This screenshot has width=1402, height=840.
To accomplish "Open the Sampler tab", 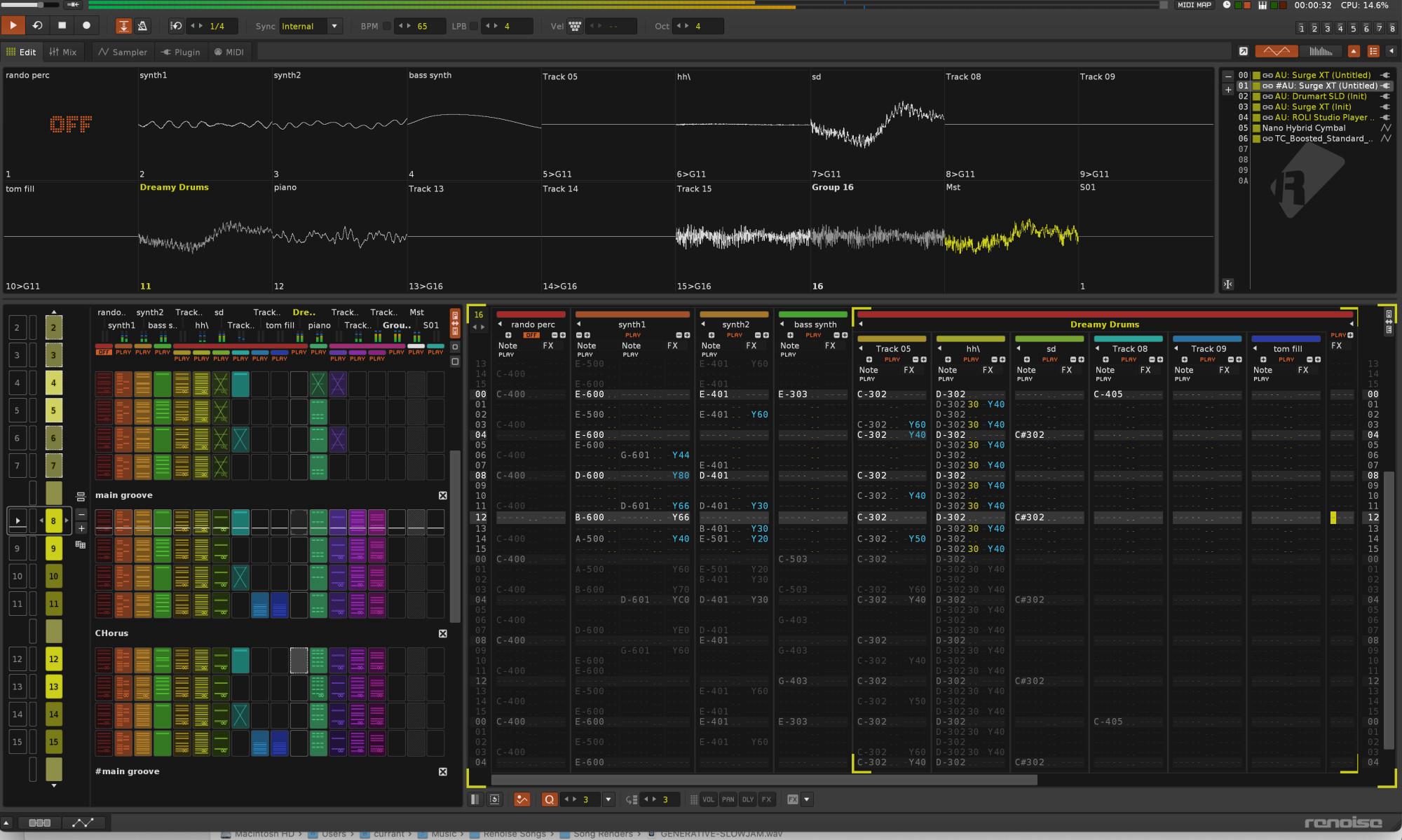I will 123,52.
